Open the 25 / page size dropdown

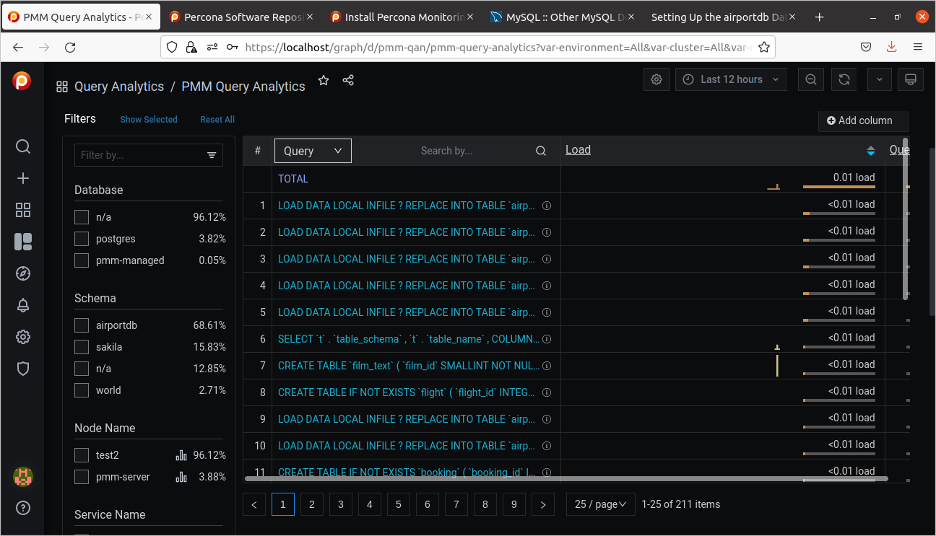pyautogui.click(x=600, y=504)
